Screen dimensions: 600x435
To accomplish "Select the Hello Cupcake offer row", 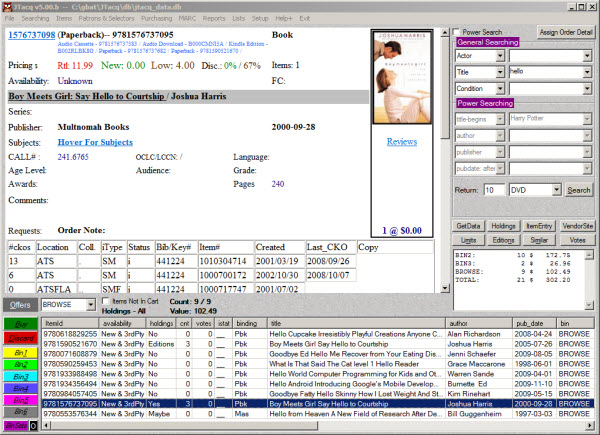I will point(318,334).
